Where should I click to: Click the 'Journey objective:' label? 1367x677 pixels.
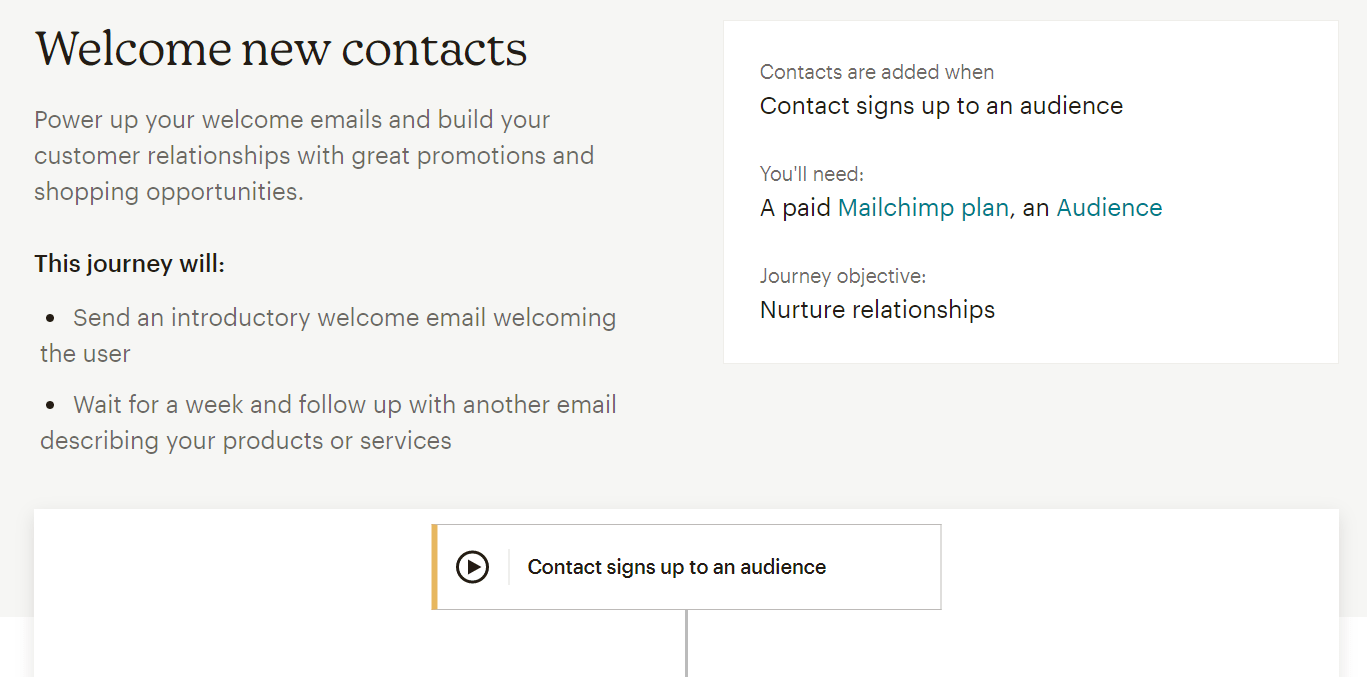click(843, 276)
